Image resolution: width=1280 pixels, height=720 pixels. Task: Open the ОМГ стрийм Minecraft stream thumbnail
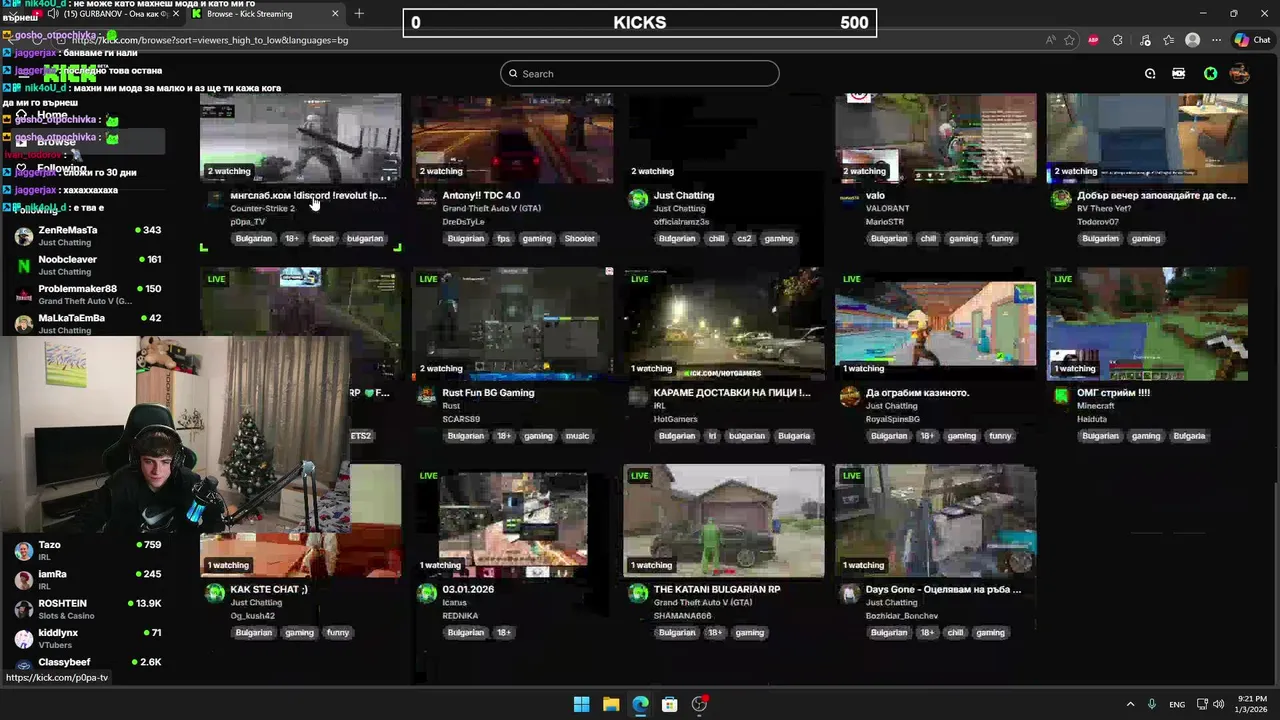(x=1147, y=324)
